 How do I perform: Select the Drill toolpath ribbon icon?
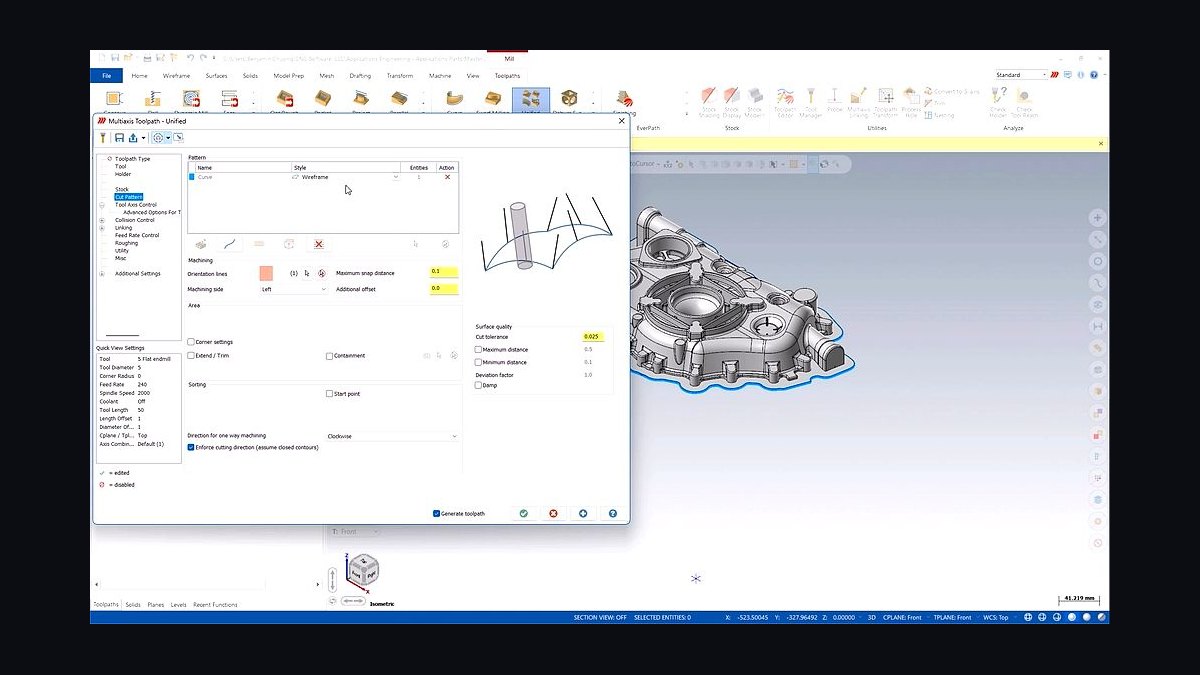(153, 99)
